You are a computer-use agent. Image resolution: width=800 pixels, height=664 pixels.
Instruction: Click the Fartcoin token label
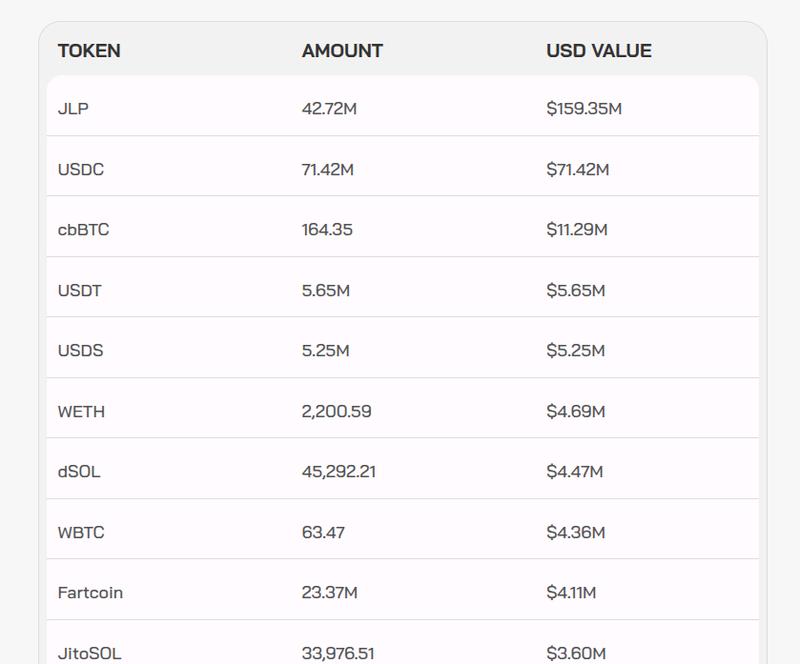pyautogui.click(x=90, y=591)
